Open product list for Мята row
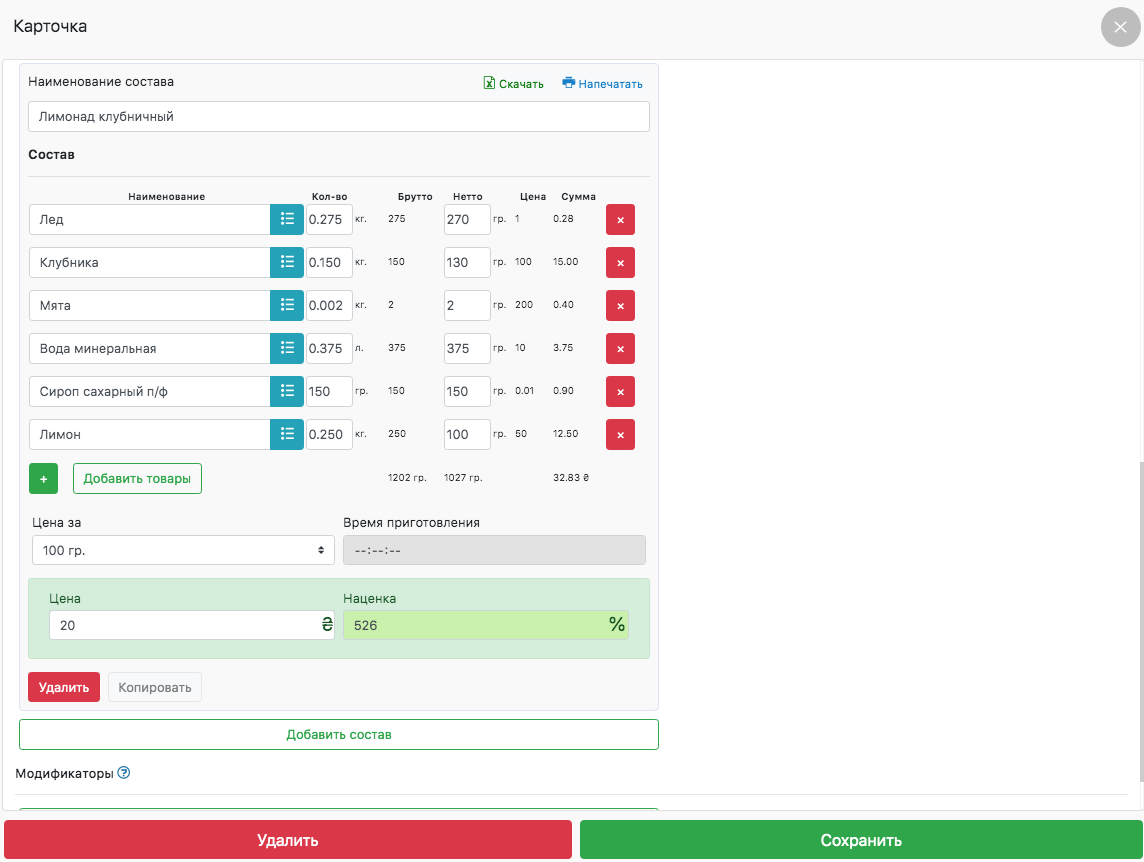 click(287, 305)
